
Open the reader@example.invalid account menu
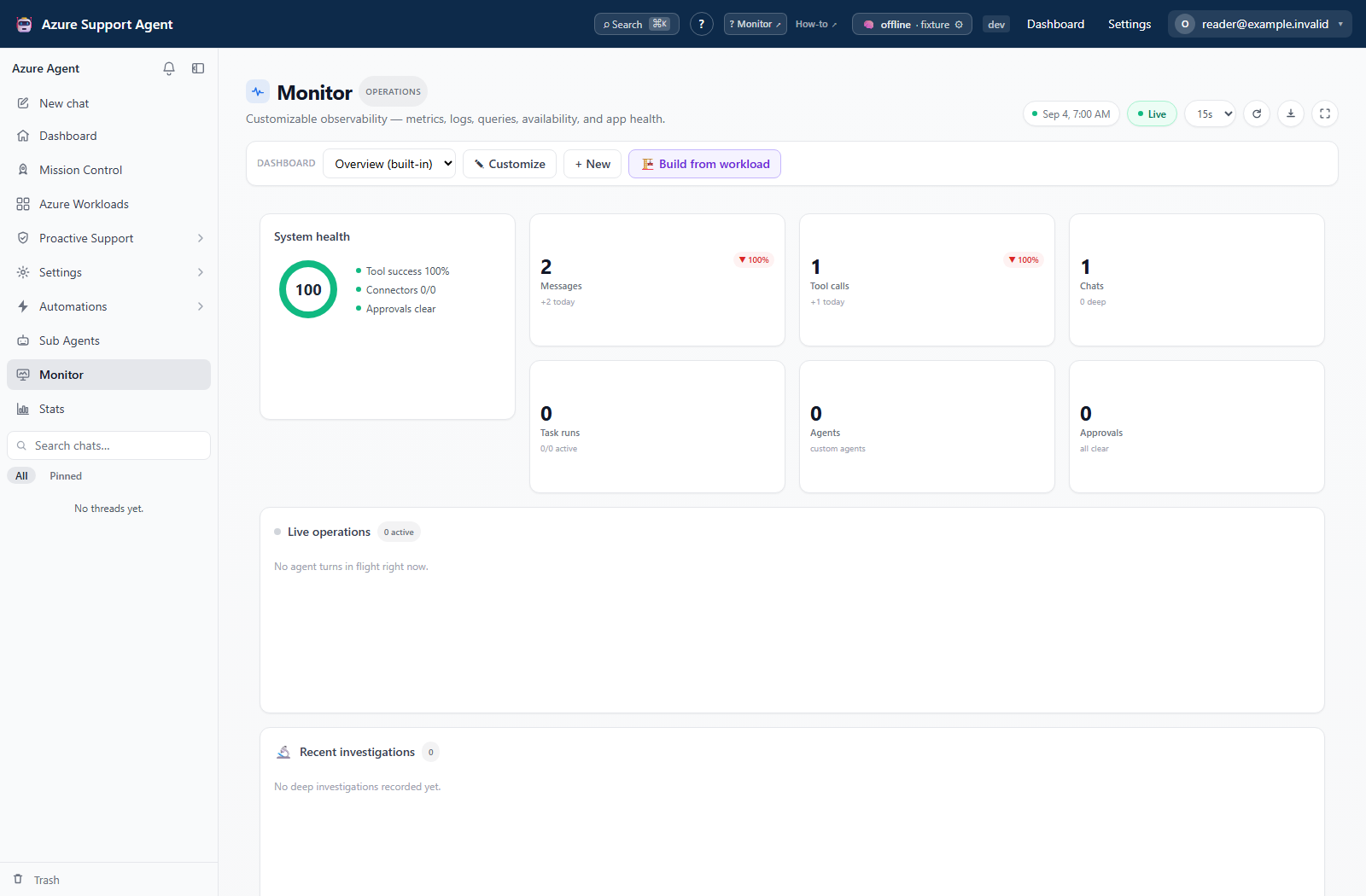coord(1260,24)
